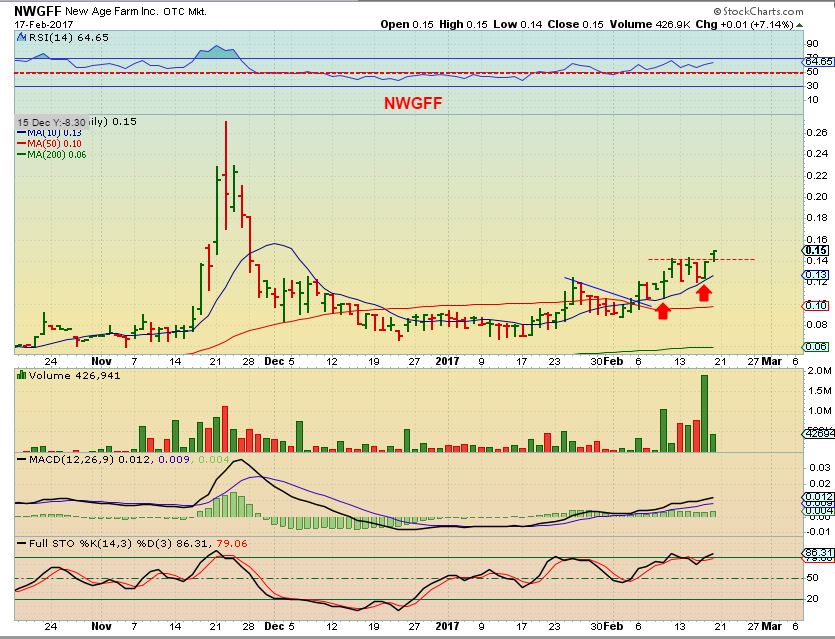Click the 20 level on stochastic axis
This screenshot has height=639, width=835.
point(813,599)
